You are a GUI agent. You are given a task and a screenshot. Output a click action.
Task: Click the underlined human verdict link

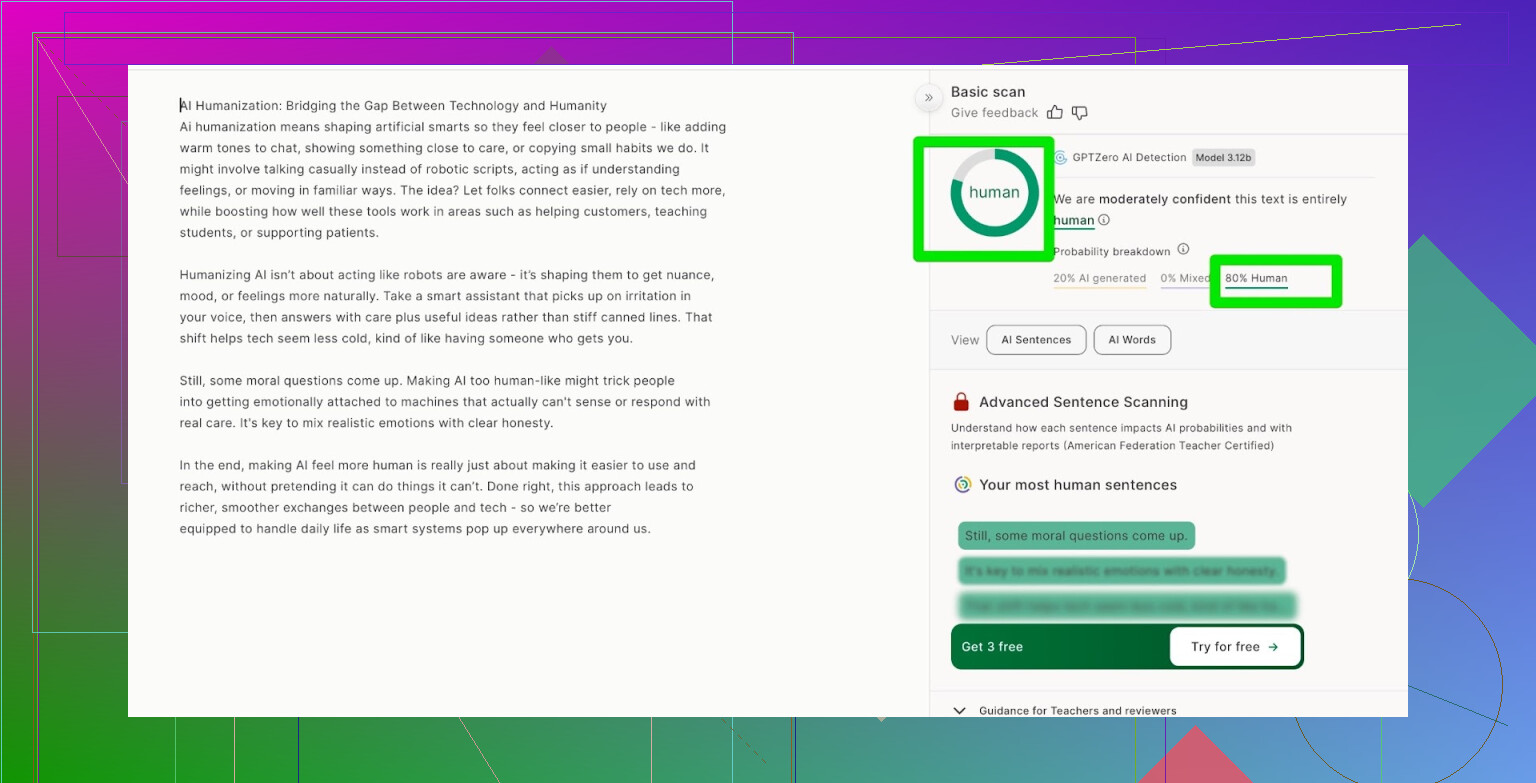[1073, 221]
